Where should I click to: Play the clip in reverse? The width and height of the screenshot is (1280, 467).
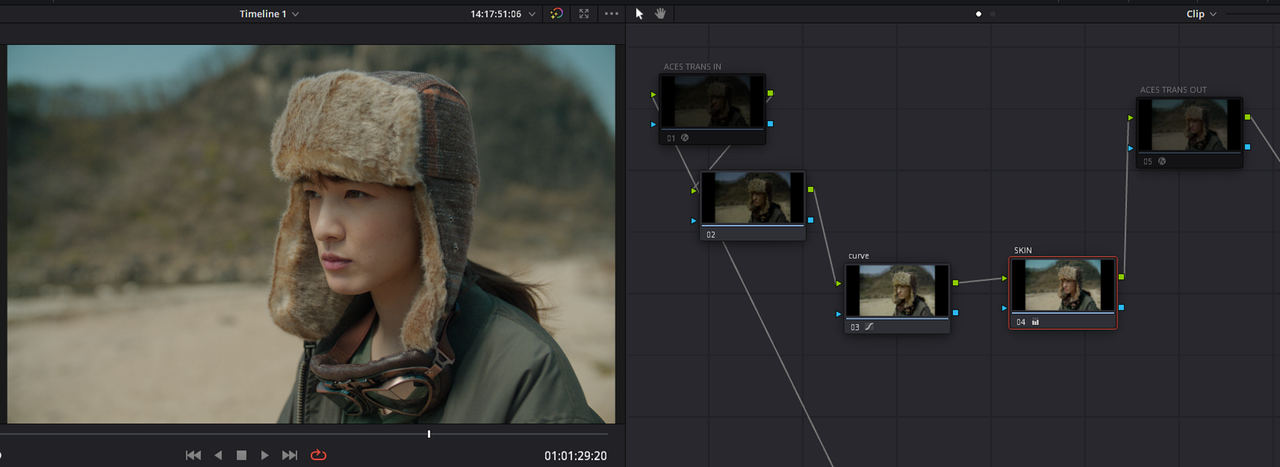tap(218, 455)
